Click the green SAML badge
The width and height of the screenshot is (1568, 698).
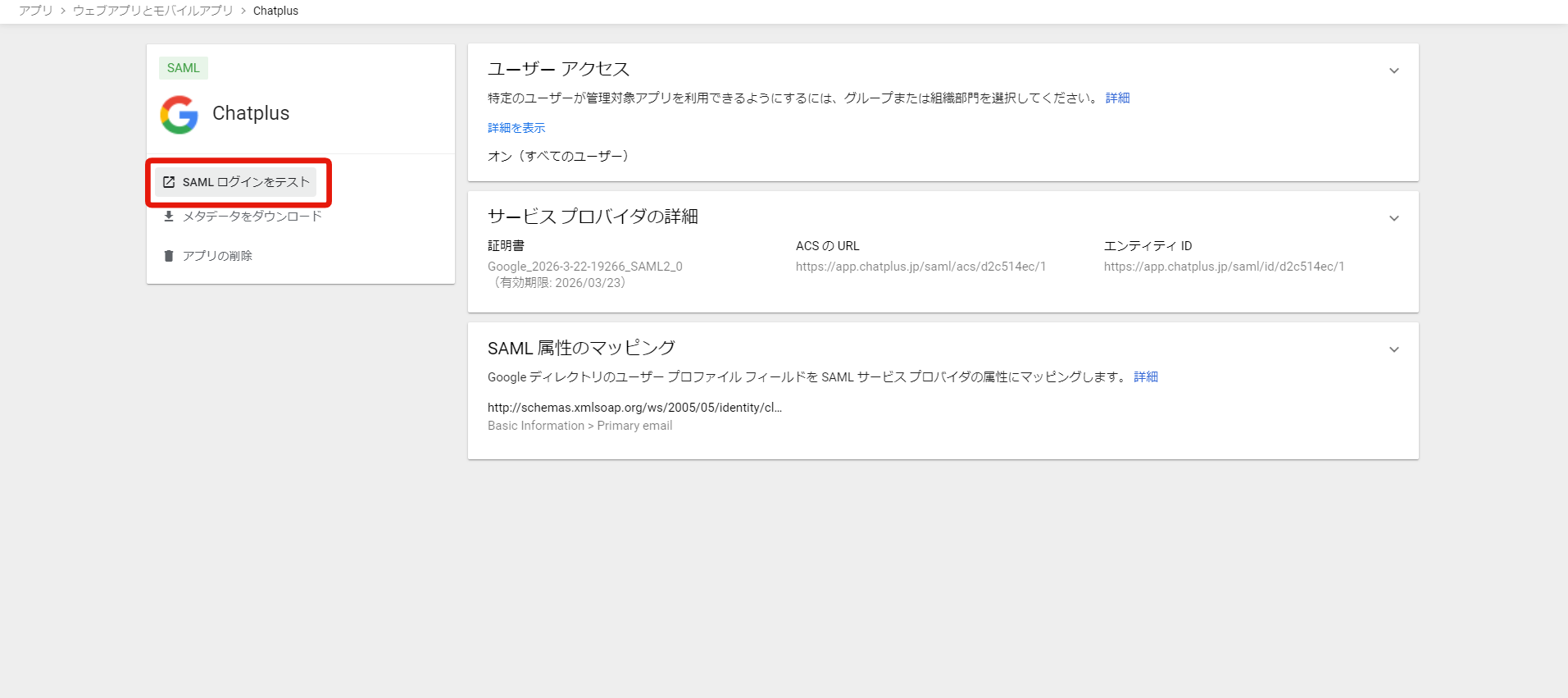click(184, 68)
